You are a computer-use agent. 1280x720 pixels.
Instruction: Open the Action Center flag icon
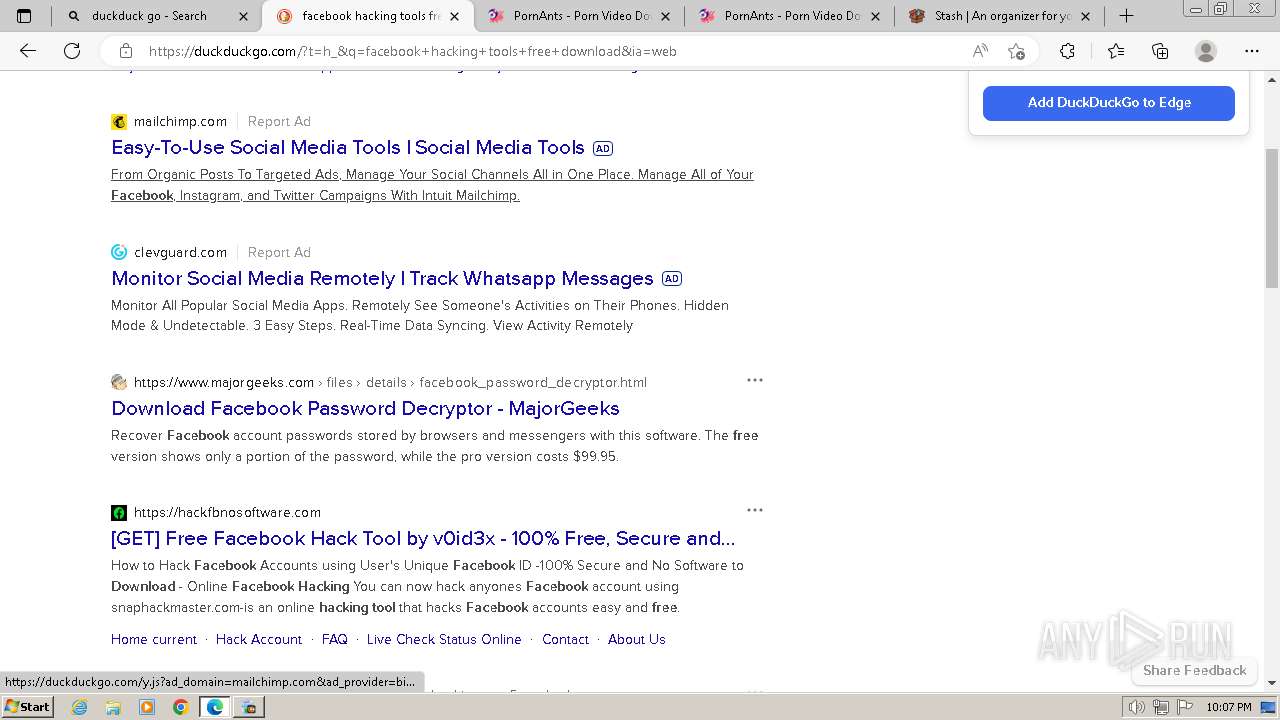point(1185,707)
